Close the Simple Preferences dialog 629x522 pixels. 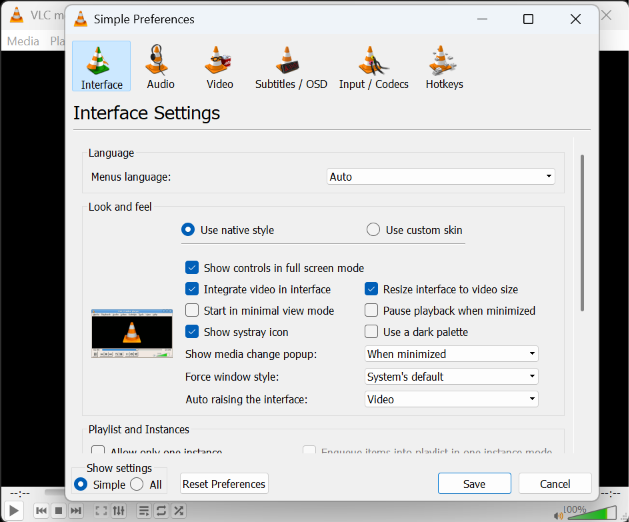[576, 19]
